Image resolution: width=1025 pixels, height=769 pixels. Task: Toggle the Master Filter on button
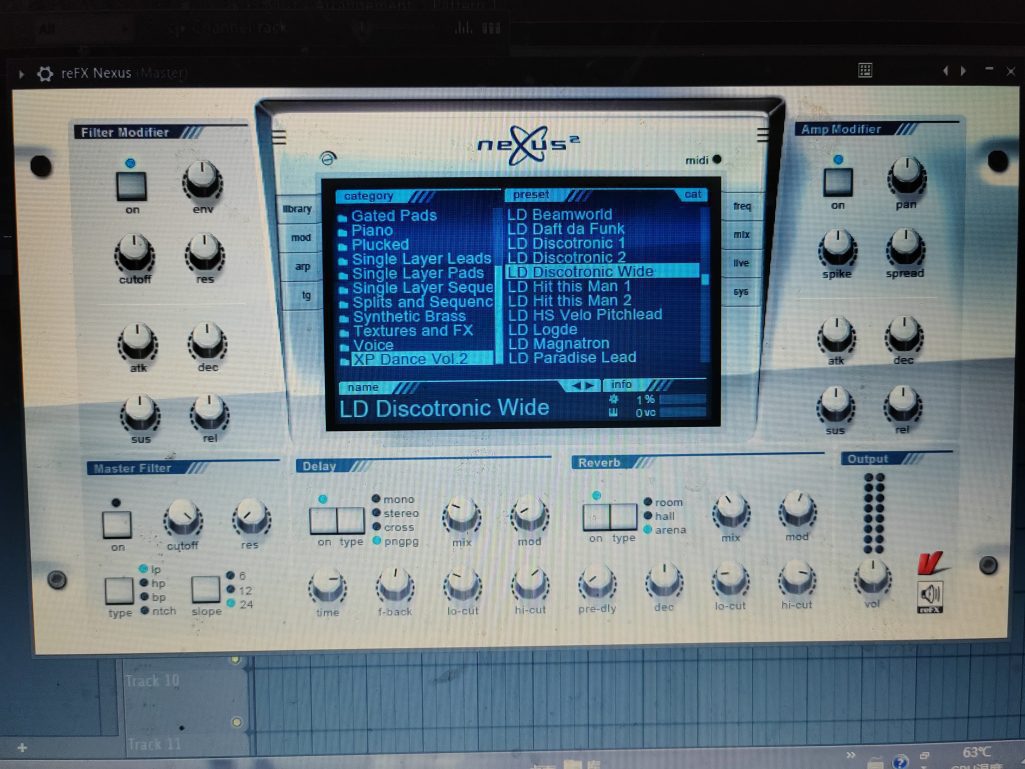click(x=117, y=524)
